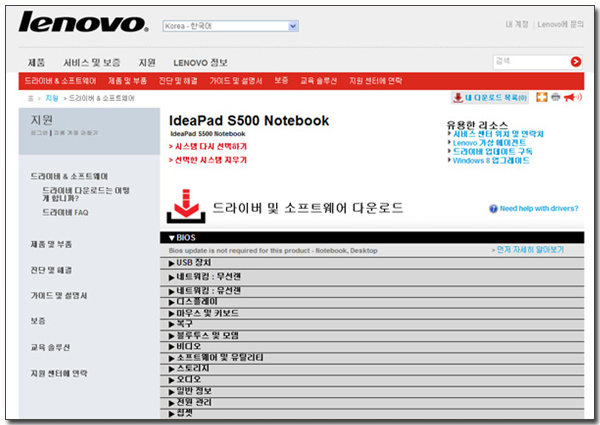Click the printer icon
The width and height of the screenshot is (600, 425).
[556, 97]
